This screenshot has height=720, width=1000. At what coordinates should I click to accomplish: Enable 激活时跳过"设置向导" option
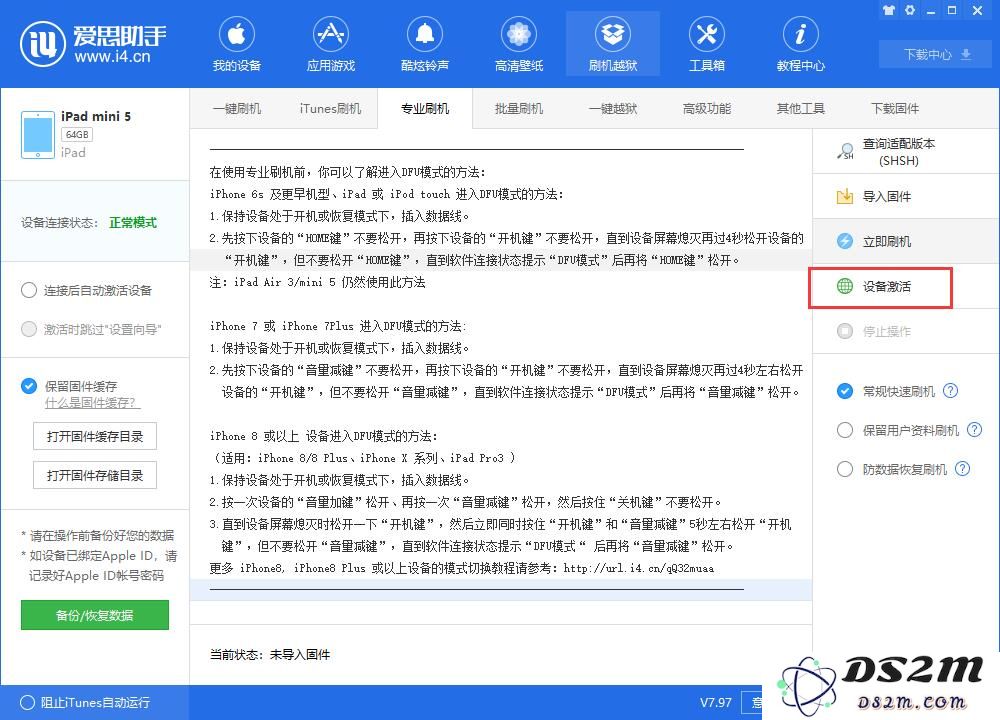(x=29, y=329)
